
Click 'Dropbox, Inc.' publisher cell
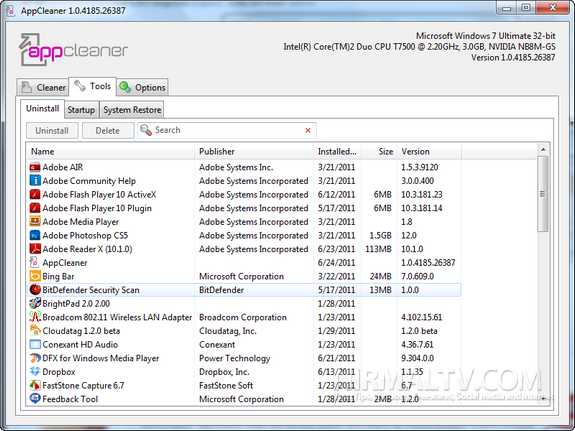224,372
